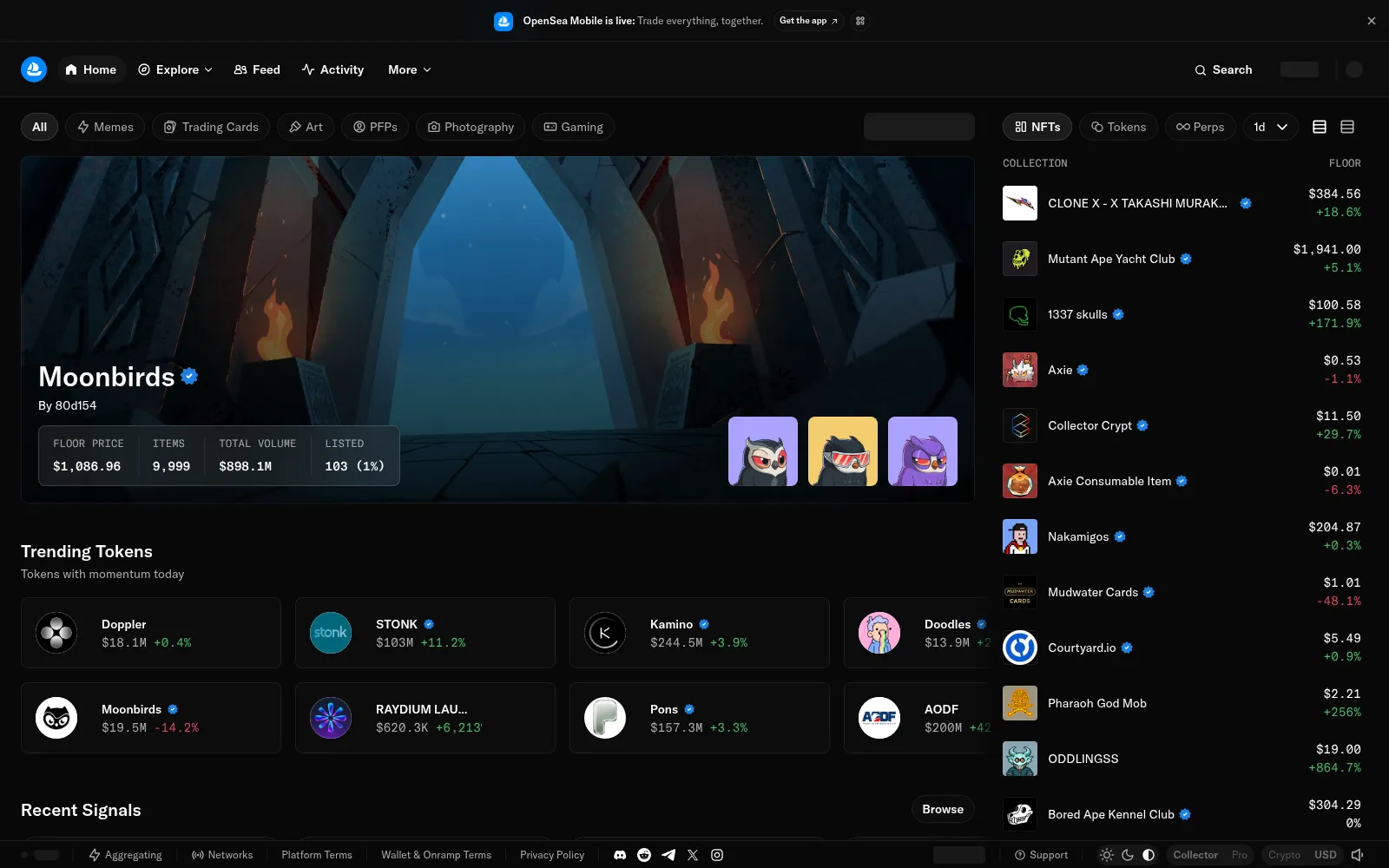Click the RAYDIUM LAU token icon
This screenshot has width=1389, height=868.
(x=331, y=718)
